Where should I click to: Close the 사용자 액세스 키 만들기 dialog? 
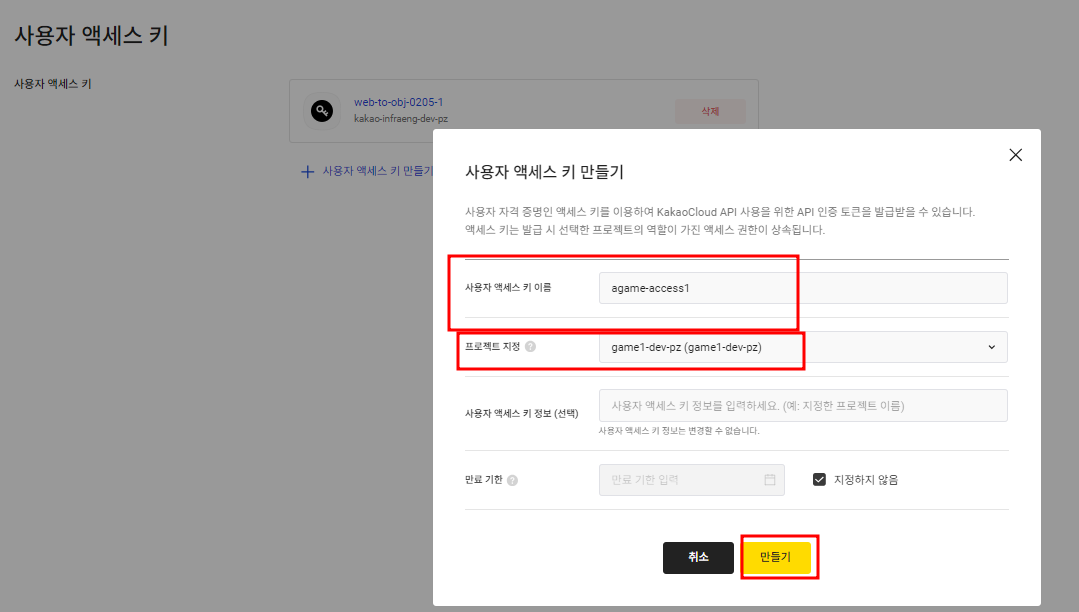[x=1015, y=155]
